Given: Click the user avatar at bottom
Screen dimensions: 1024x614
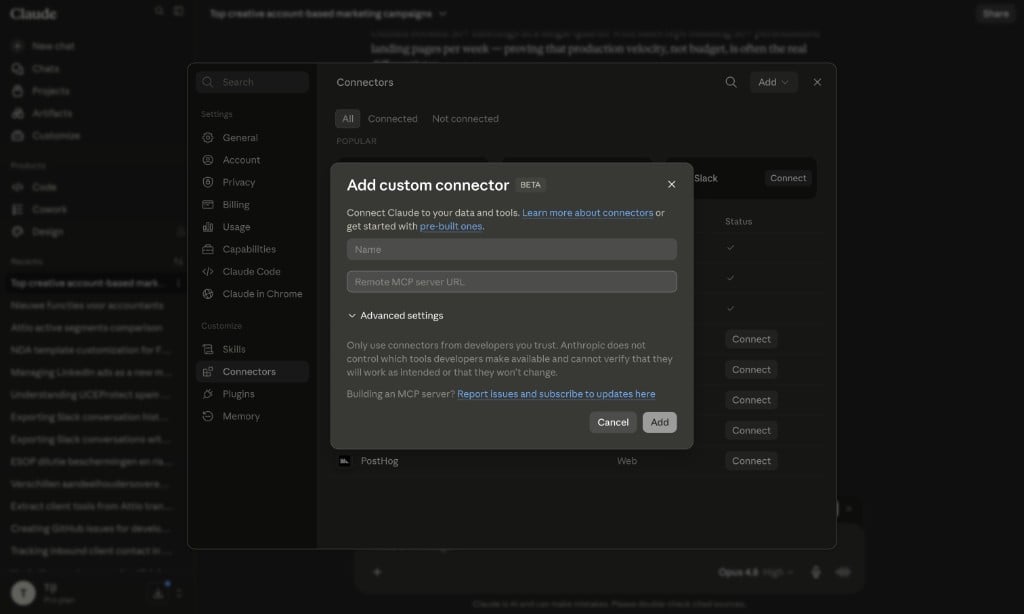Looking at the screenshot, I should pyautogui.click(x=23, y=592).
